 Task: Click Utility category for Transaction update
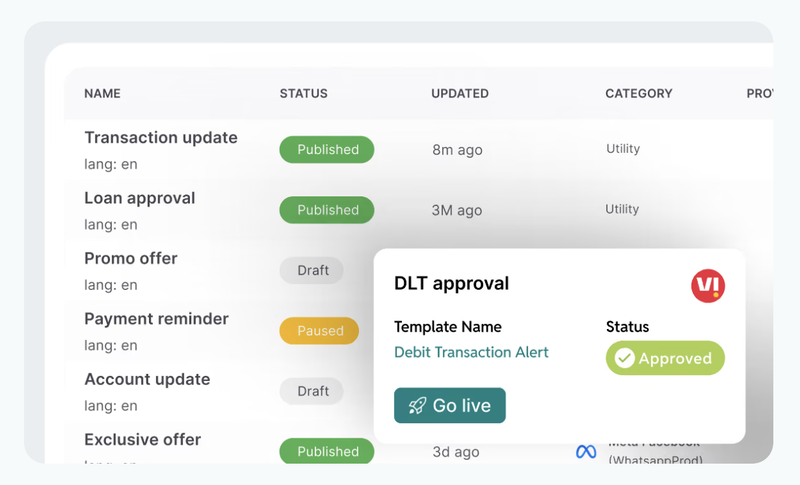(x=623, y=149)
